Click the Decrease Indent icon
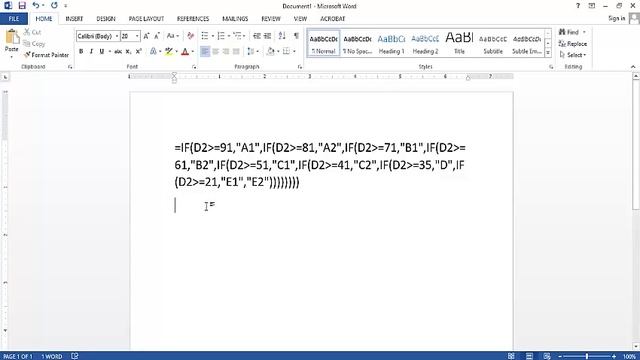640x360 pixels. pyautogui.click(x=257, y=36)
